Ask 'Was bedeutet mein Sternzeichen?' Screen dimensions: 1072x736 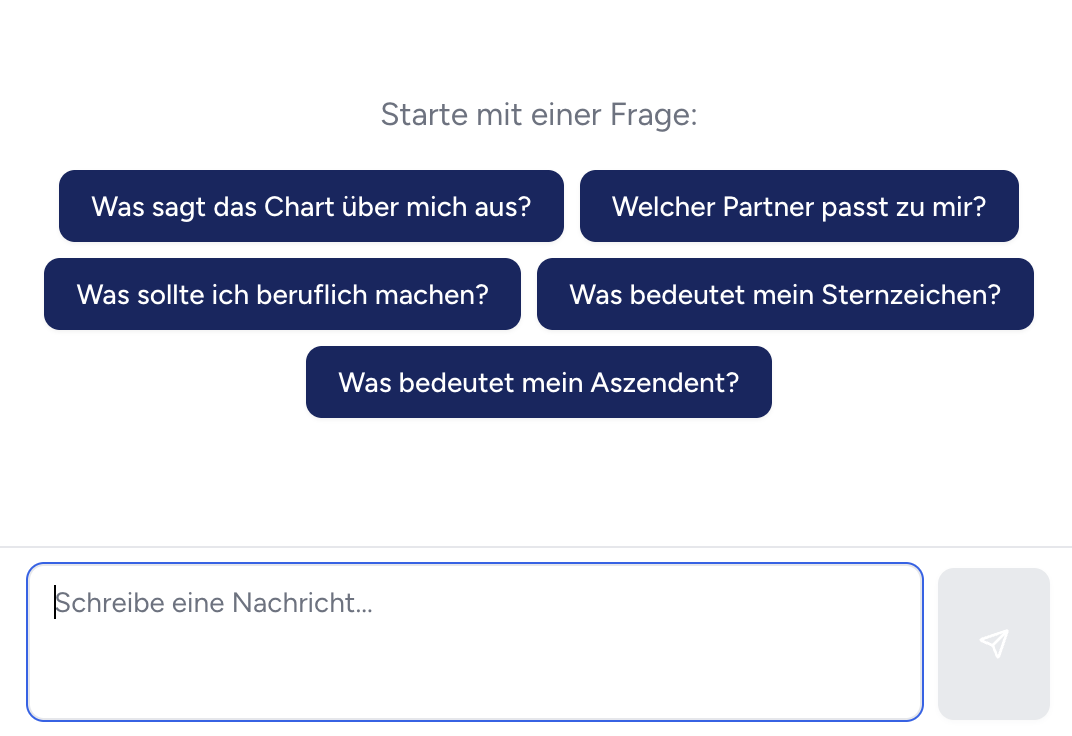[x=785, y=294]
